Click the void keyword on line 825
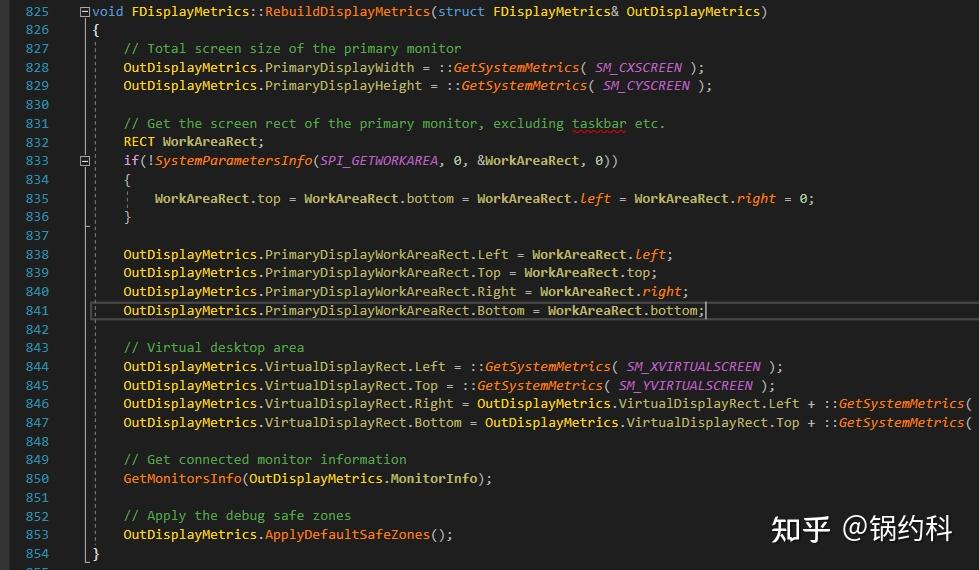The height and width of the screenshot is (570, 979). [107, 11]
